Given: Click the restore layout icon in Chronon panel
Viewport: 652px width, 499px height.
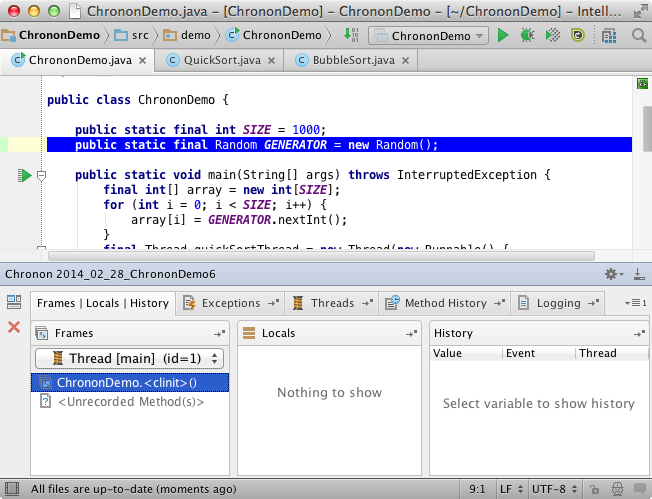Looking at the screenshot, I should point(14,302).
